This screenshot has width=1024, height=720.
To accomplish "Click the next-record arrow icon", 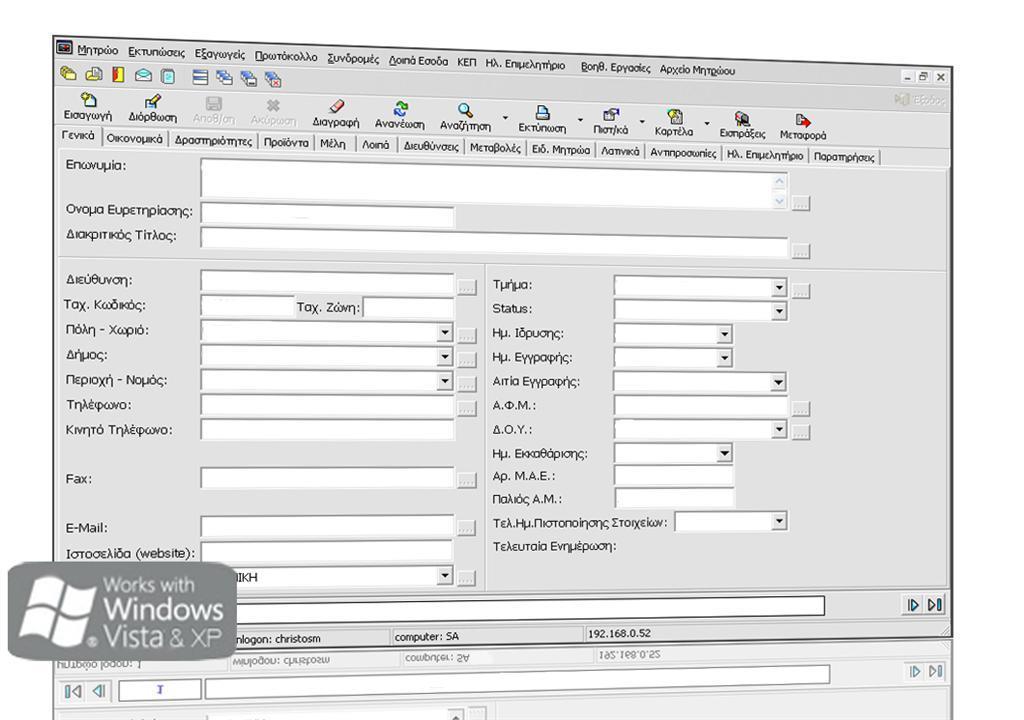I will pyautogui.click(x=913, y=605).
